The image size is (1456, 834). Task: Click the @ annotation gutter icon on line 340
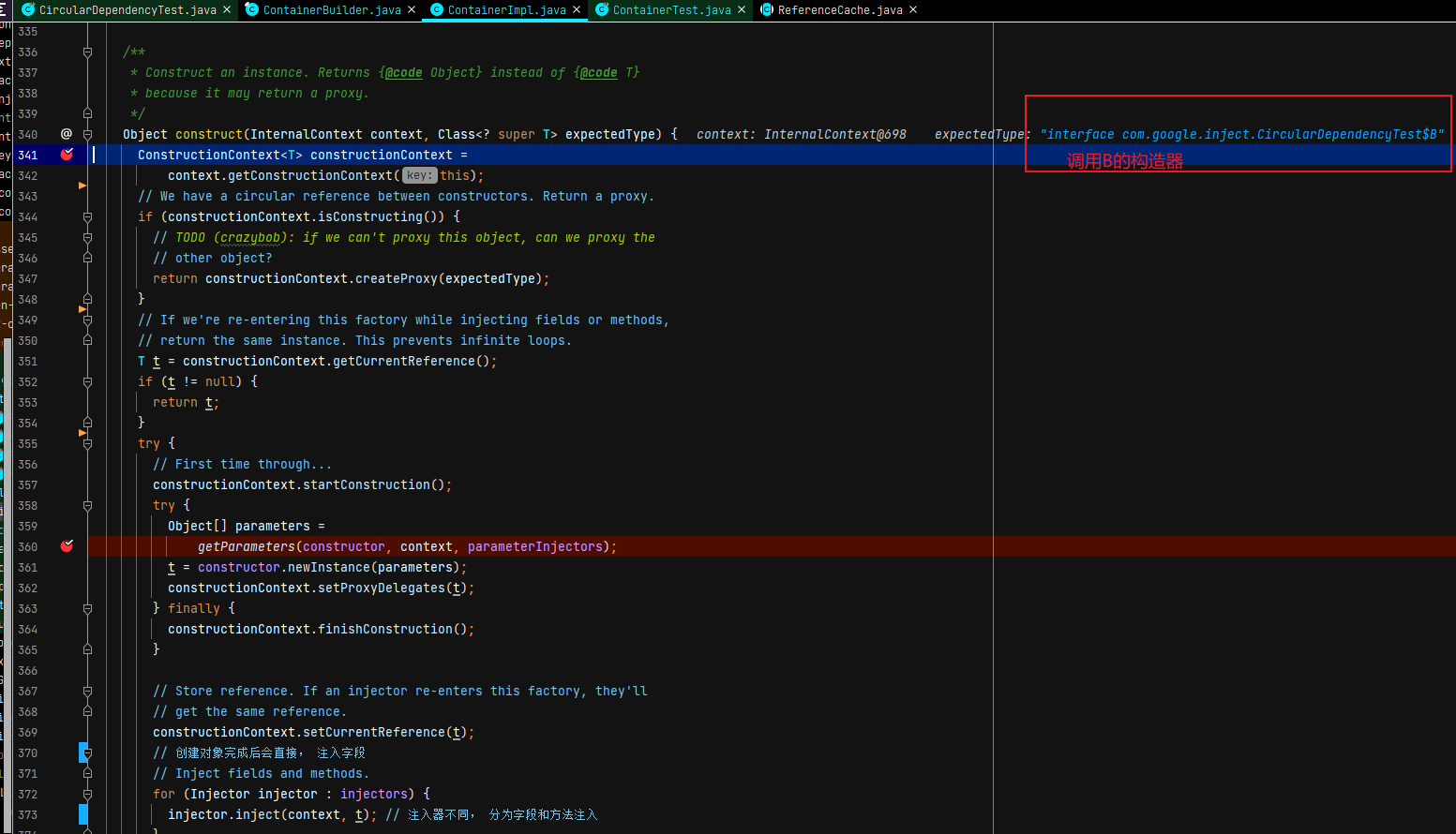(67, 134)
